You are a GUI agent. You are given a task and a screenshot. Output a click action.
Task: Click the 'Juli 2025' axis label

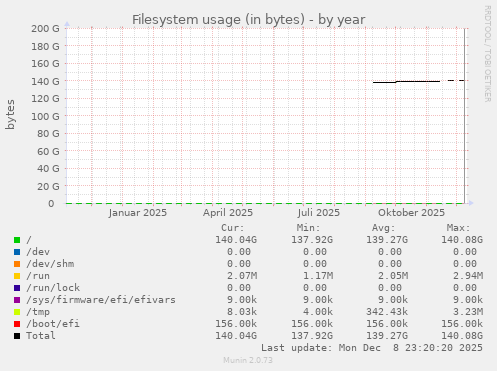[x=319, y=213]
